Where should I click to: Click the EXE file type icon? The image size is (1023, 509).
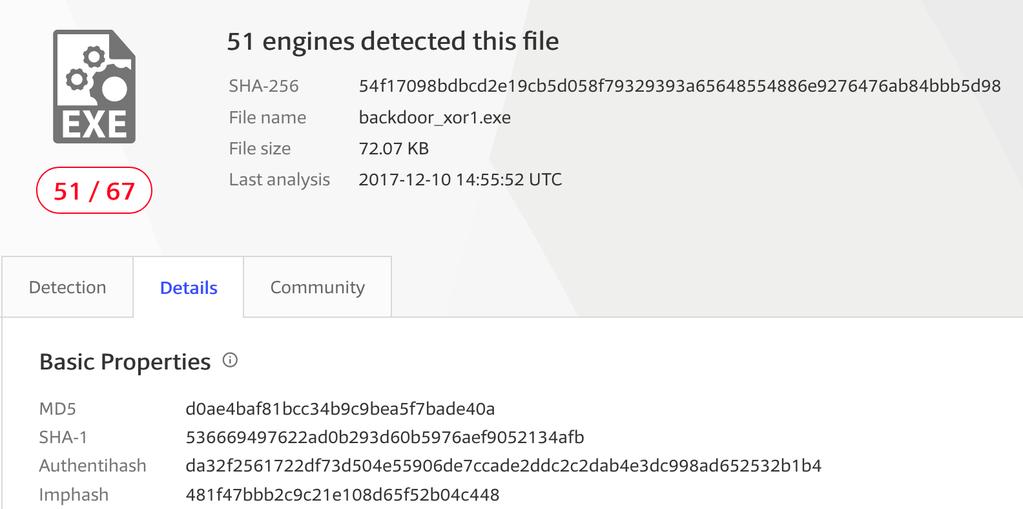[x=94, y=87]
